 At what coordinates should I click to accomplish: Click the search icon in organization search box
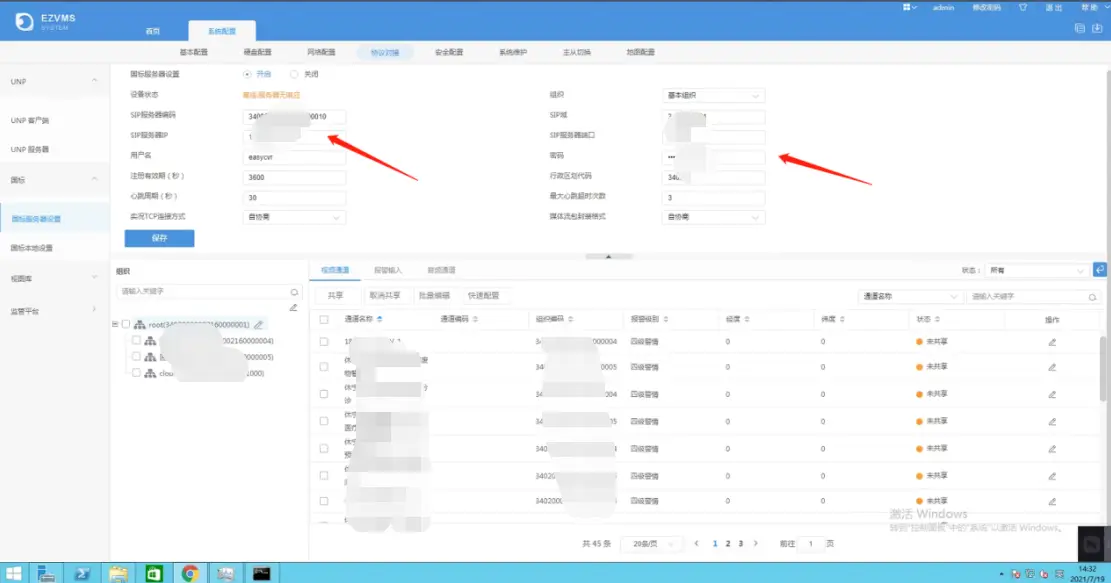[x=294, y=292]
